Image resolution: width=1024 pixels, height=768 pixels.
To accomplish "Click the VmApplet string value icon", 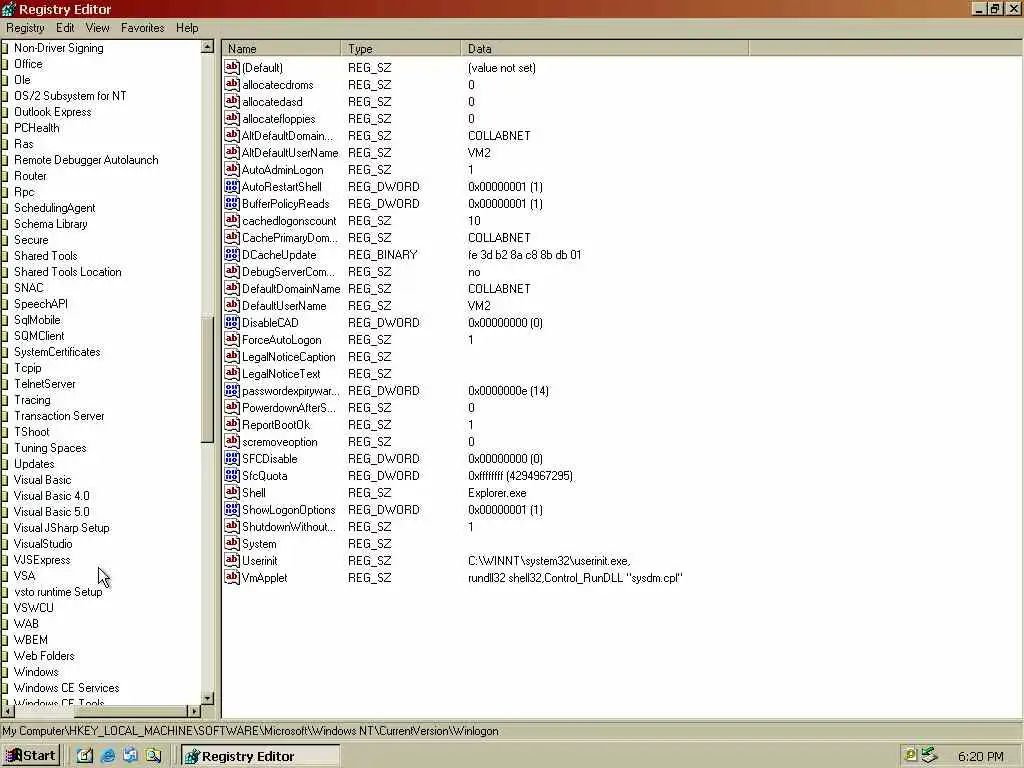I will (232, 577).
